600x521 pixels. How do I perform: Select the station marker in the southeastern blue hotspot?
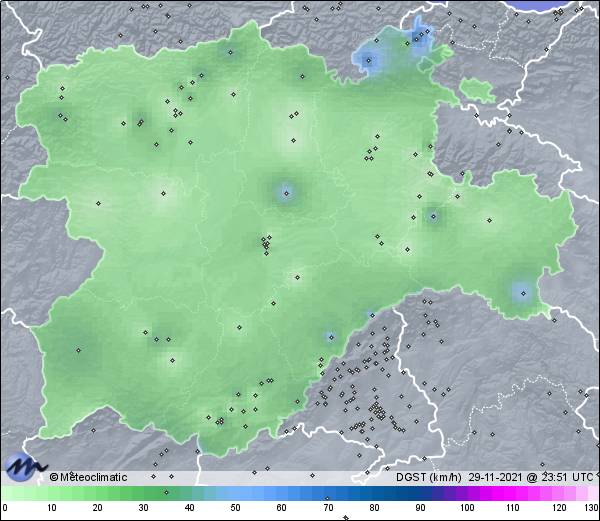523,293
